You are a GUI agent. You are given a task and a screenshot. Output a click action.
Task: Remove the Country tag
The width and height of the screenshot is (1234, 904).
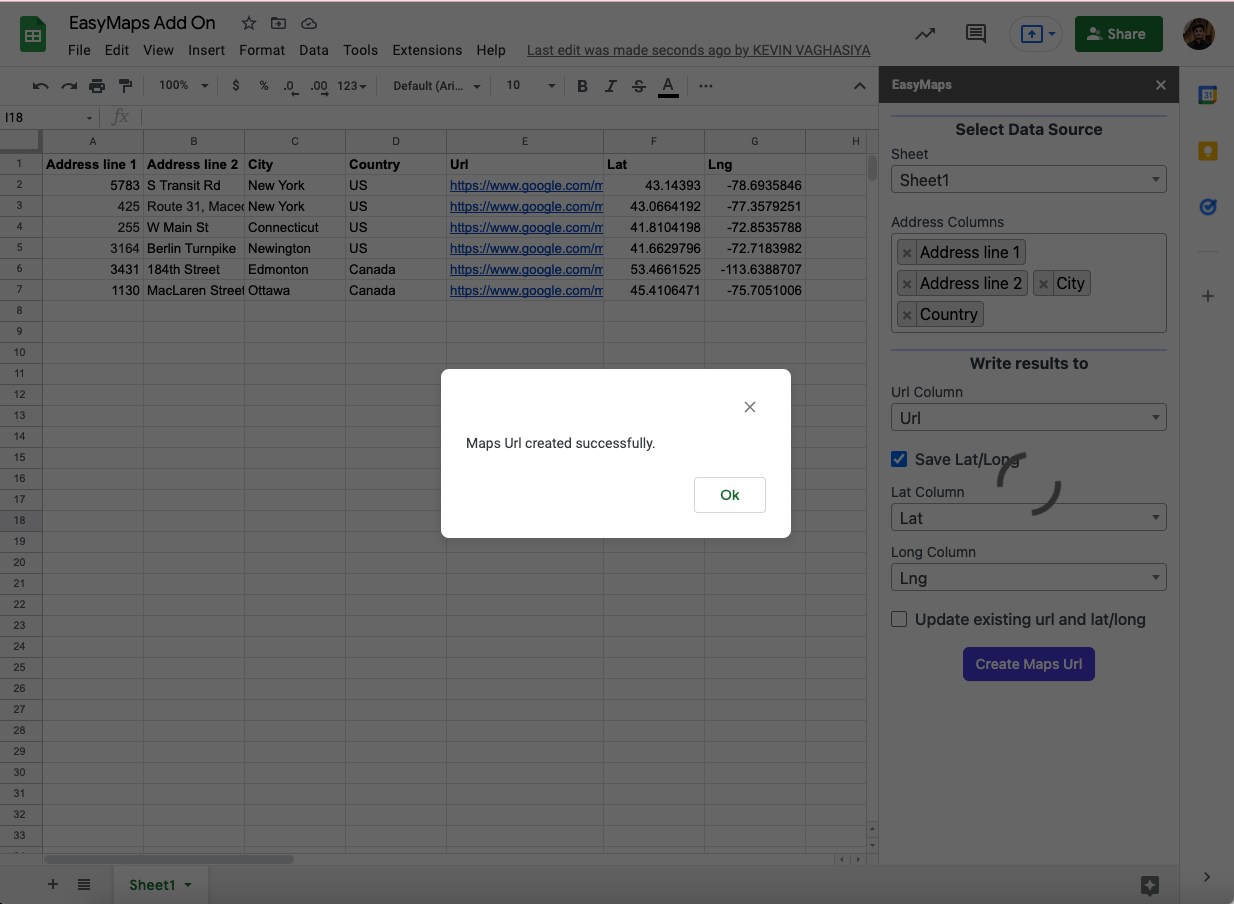click(907, 315)
